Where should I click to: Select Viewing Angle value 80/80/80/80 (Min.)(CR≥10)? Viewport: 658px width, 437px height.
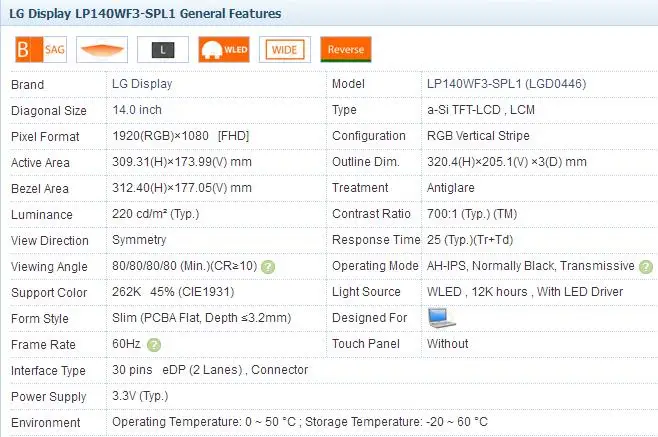(x=185, y=266)
